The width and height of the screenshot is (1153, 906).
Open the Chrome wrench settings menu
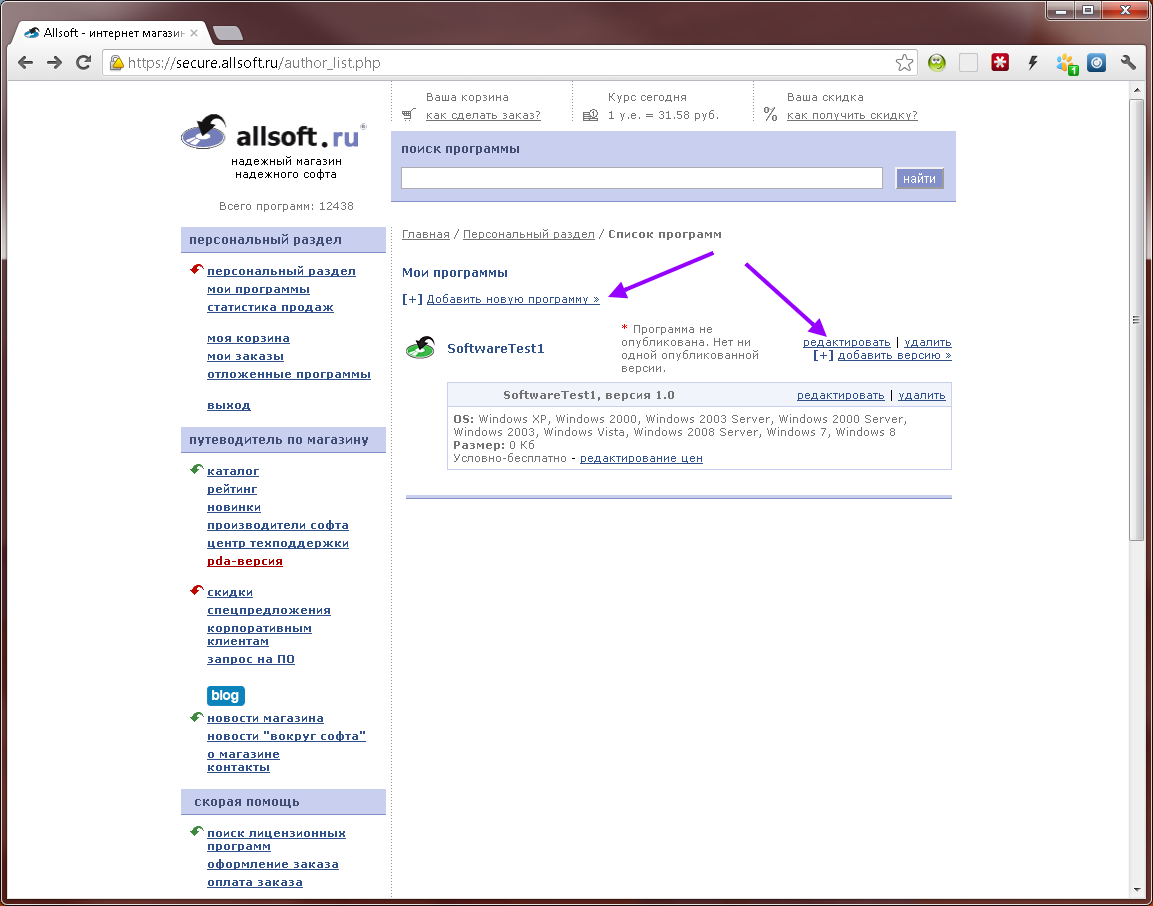tap(1129, 63)
